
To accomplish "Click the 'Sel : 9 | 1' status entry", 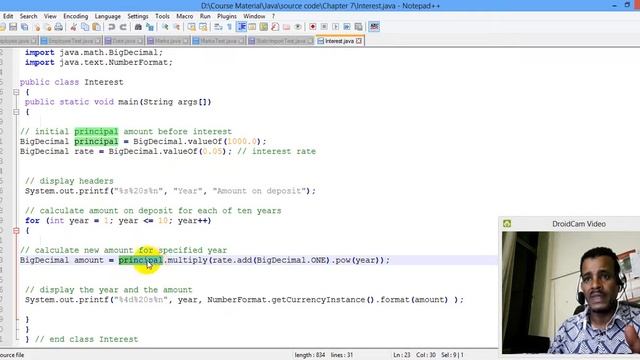I will (452, 355).
